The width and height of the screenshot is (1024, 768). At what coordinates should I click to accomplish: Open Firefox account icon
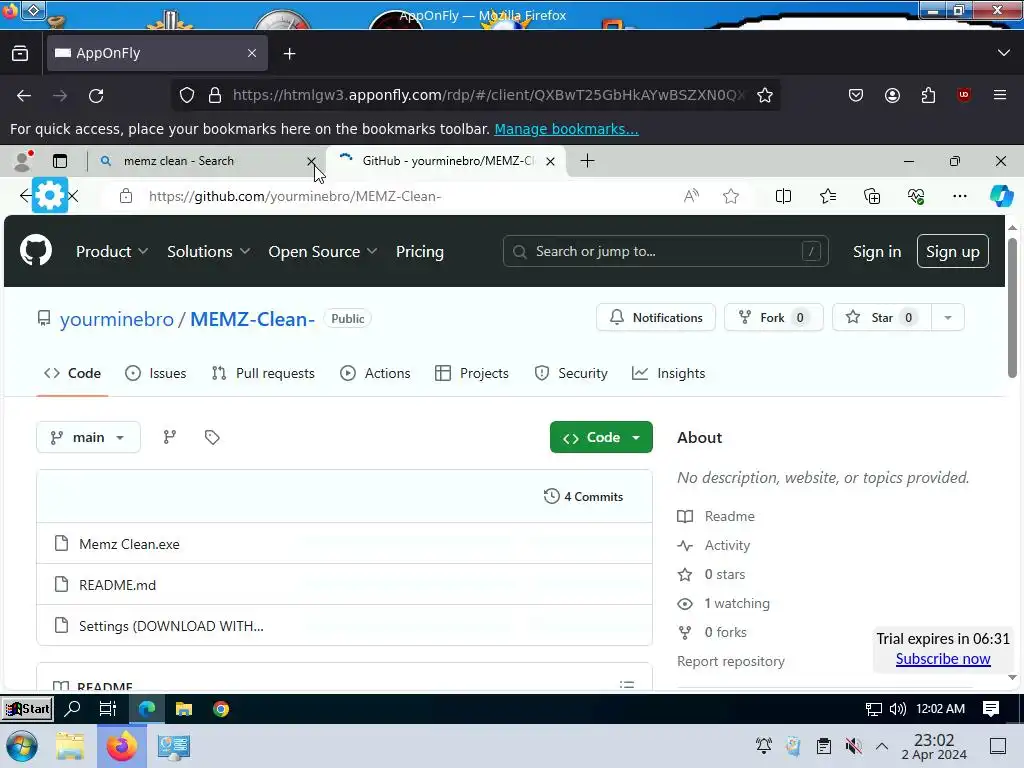tap(892, 95)
